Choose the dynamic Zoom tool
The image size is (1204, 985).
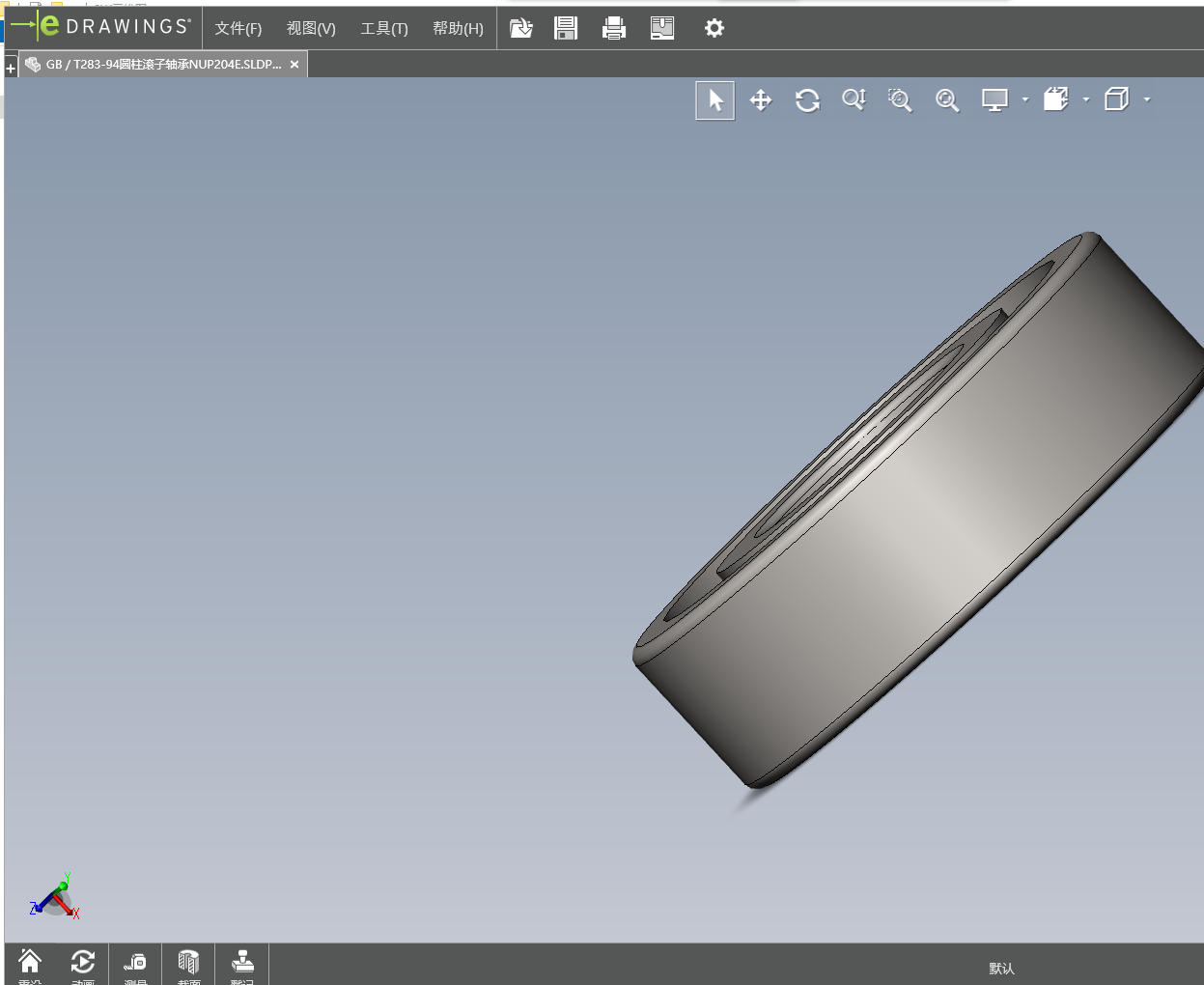854,100
